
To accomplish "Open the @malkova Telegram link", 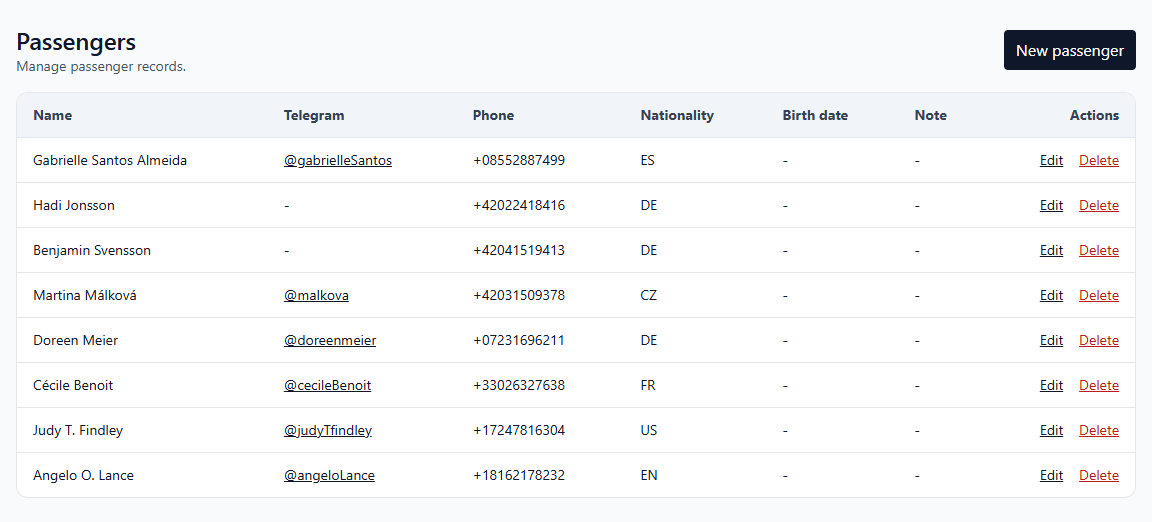I will tap(316, 295).
